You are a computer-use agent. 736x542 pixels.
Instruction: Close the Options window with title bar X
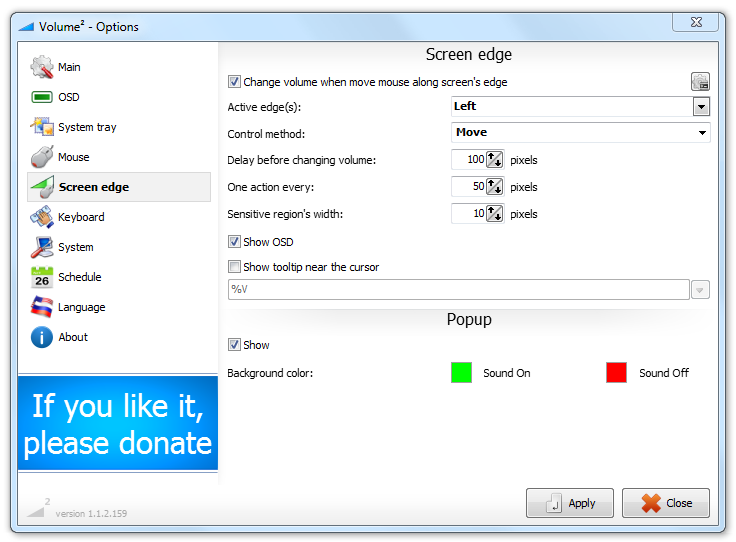696,22
